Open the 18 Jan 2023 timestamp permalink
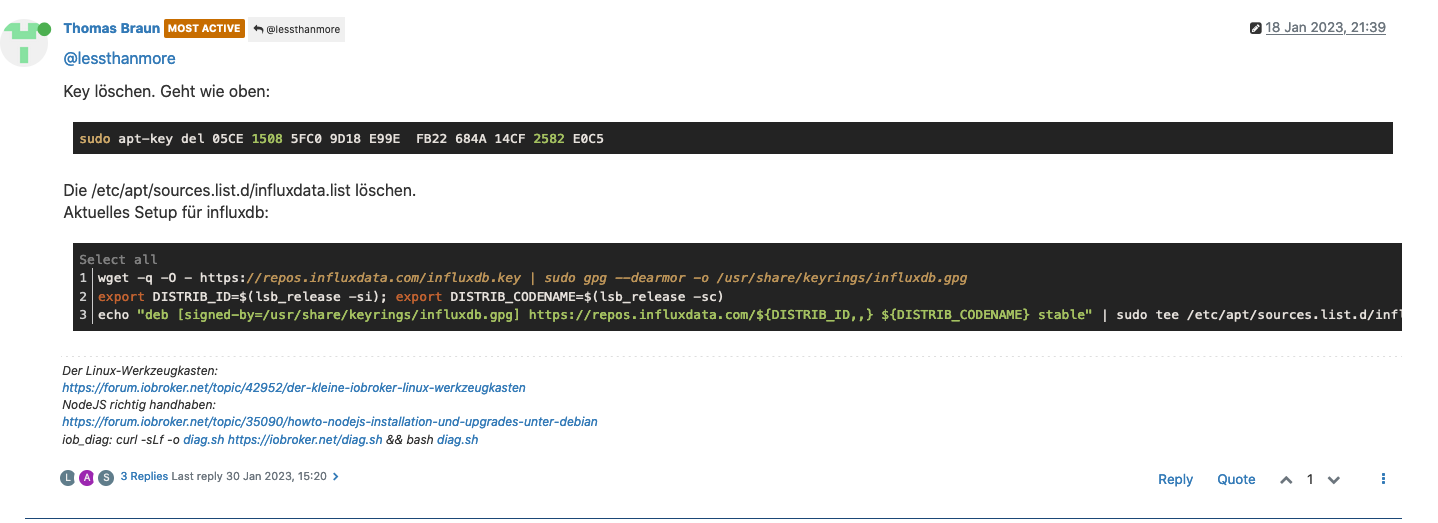This screenshot has height=523, width=1438. tap(1325, 28)
